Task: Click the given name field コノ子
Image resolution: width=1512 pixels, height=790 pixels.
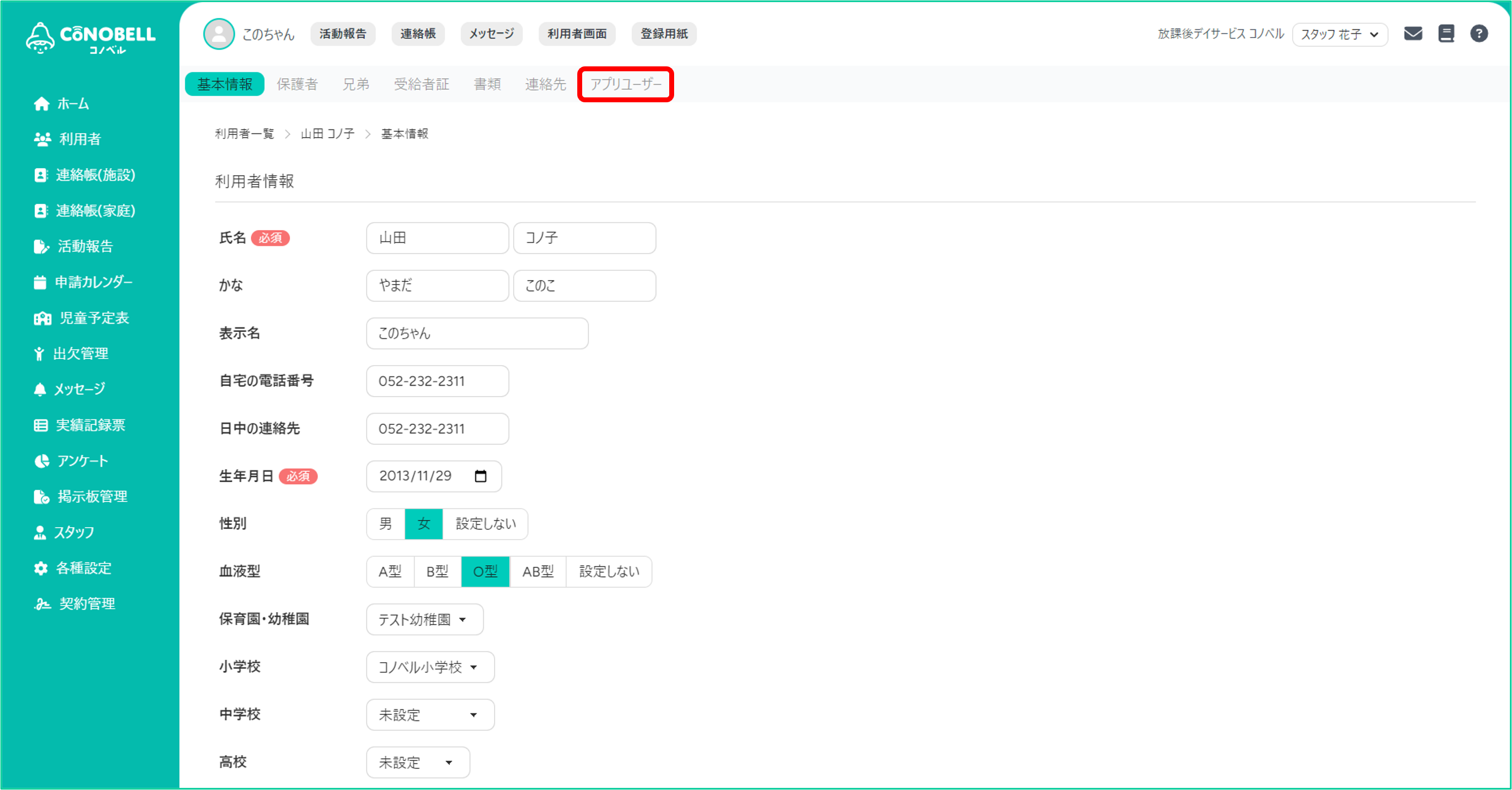Action: (584, 238)
